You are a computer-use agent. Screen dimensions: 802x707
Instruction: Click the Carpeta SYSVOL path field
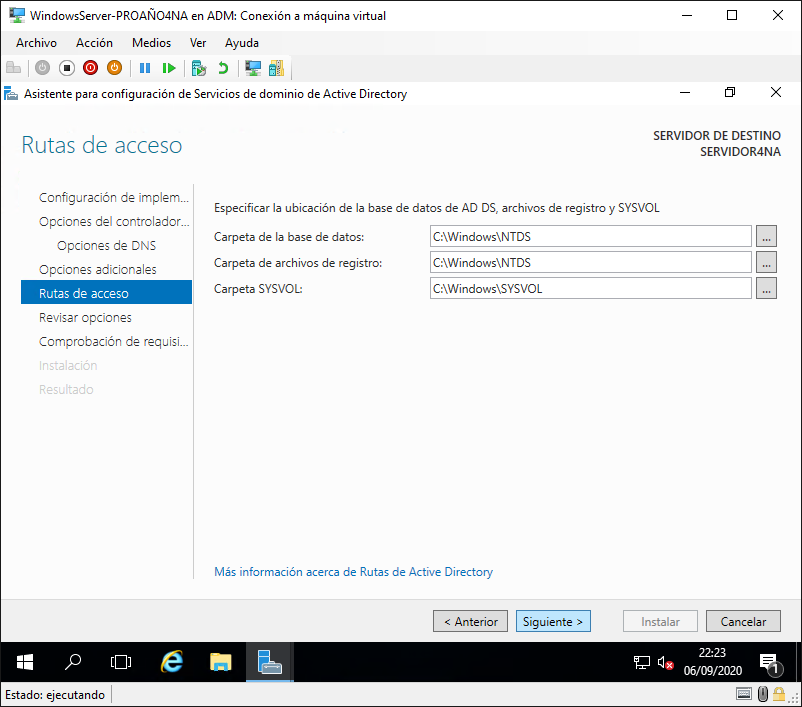(x=590, y=289)
